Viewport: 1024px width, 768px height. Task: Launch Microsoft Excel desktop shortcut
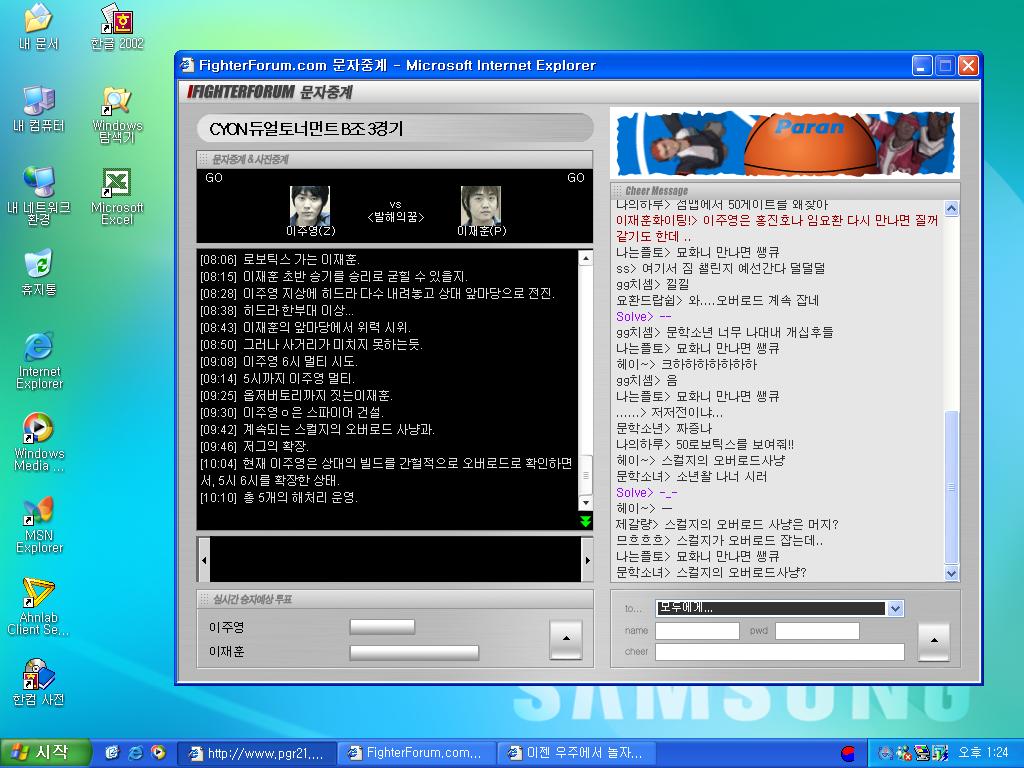[117, 197]
